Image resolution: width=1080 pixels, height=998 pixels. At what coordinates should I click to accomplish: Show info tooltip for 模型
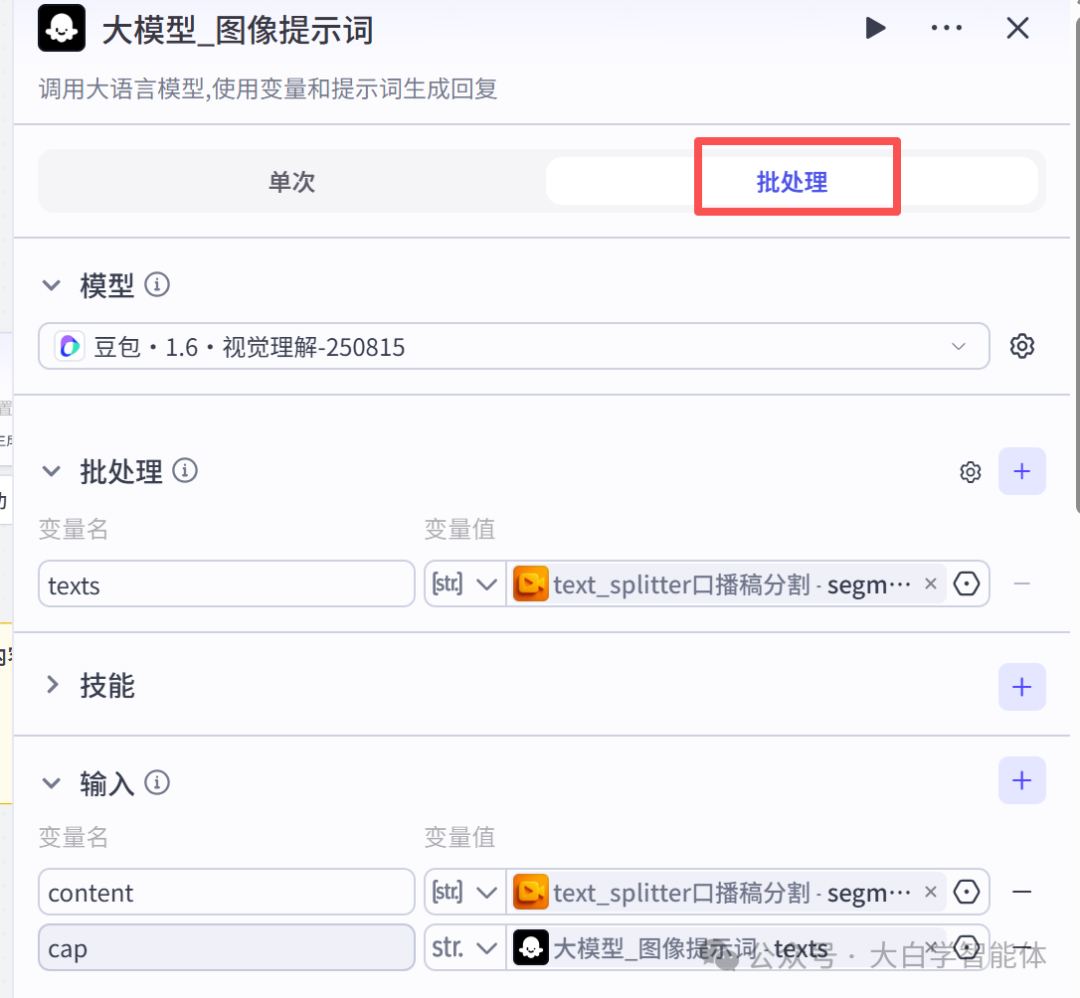(157, 284)
